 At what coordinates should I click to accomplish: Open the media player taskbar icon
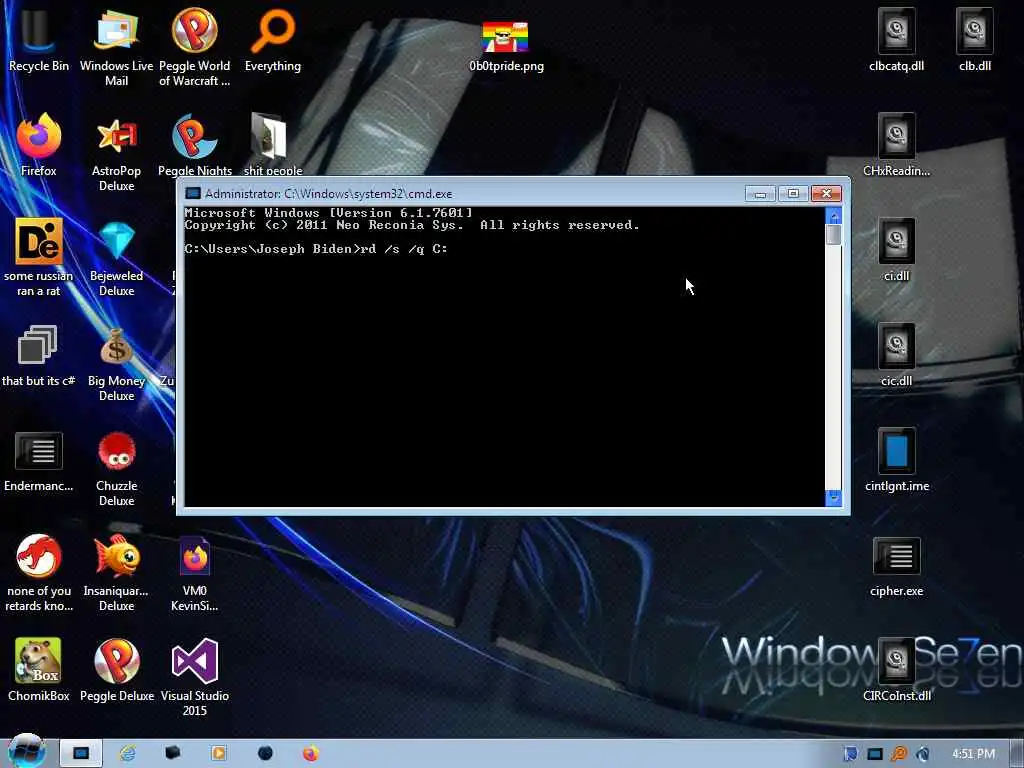218,753
